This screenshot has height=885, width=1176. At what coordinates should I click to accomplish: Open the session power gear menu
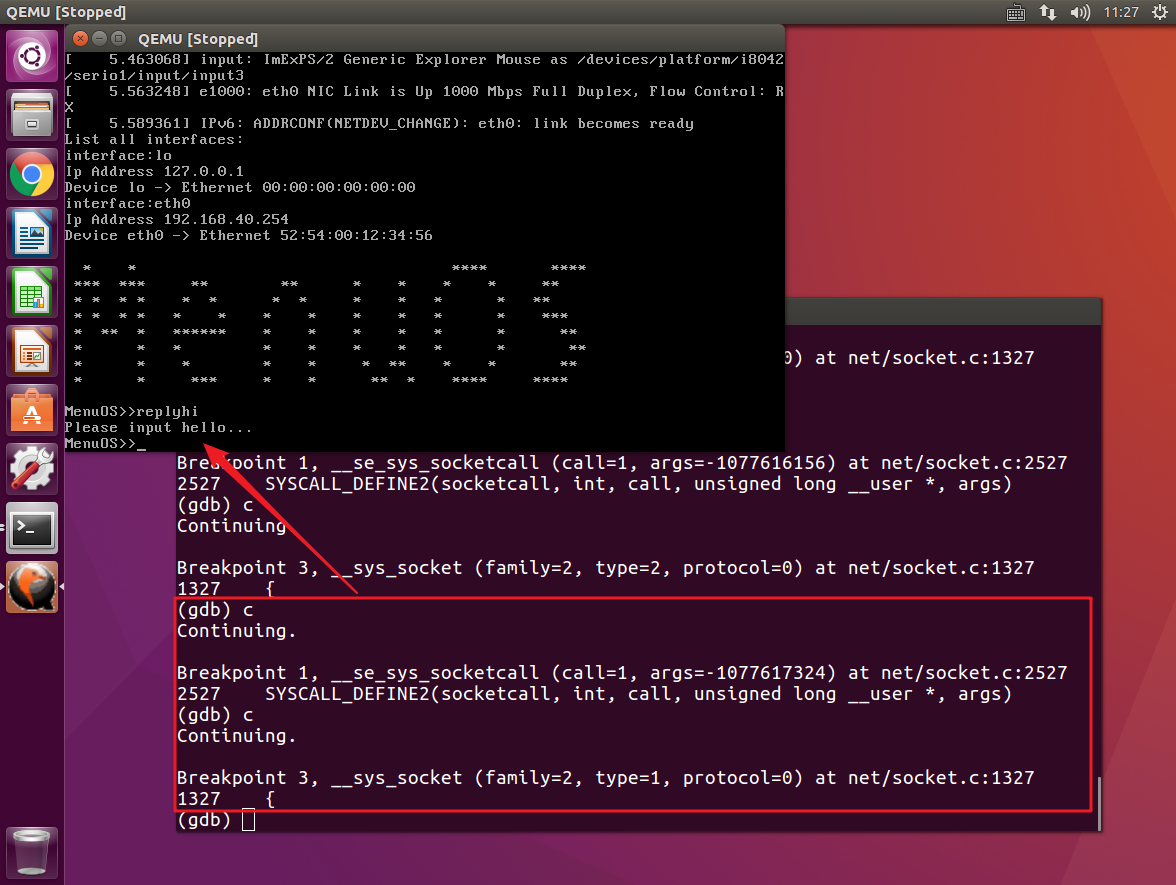pos(1160,13)
